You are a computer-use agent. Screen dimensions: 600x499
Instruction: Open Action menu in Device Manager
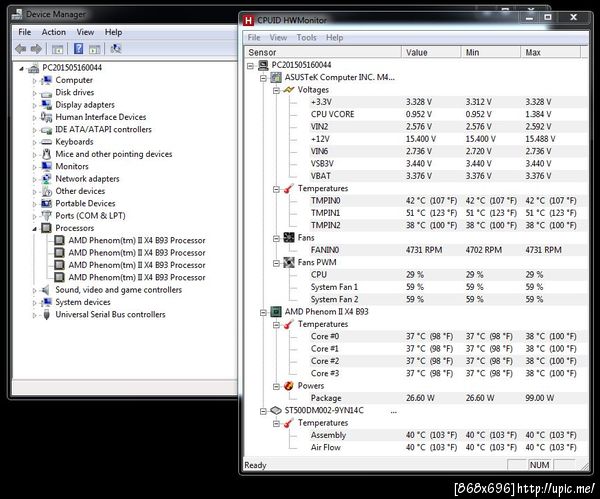[x=54, y=32]
